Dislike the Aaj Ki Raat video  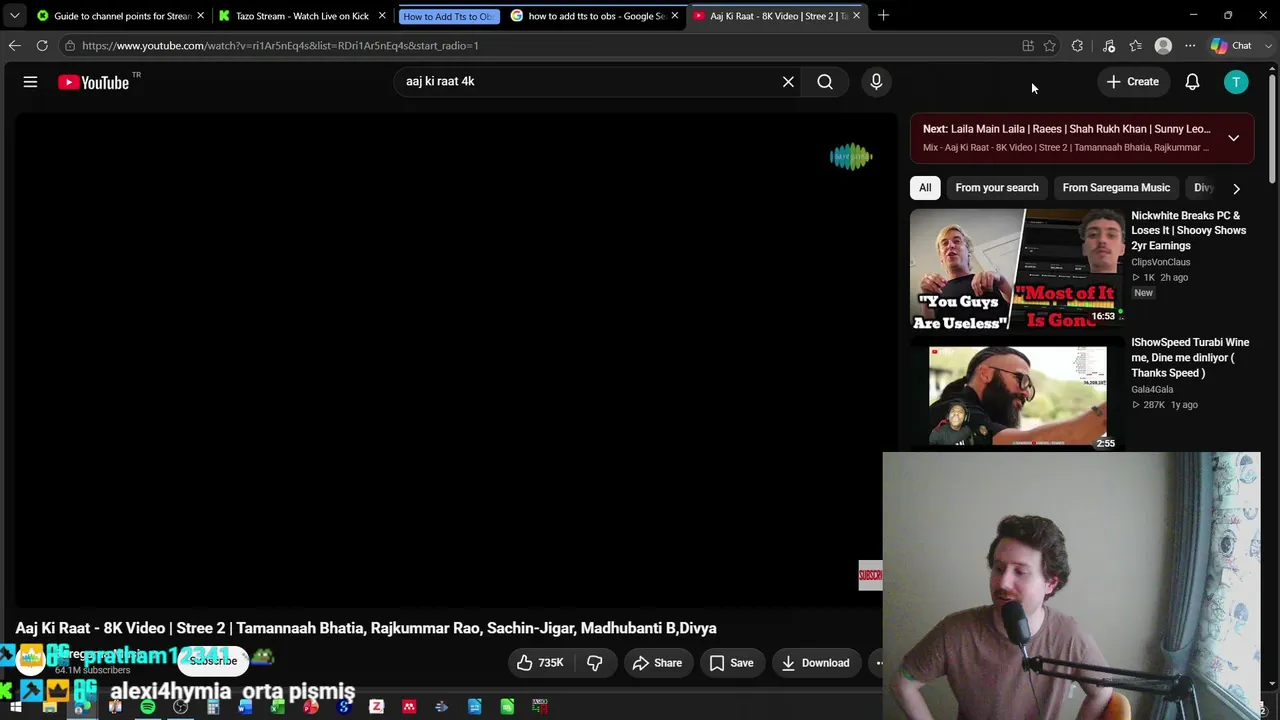click(594, 663)
